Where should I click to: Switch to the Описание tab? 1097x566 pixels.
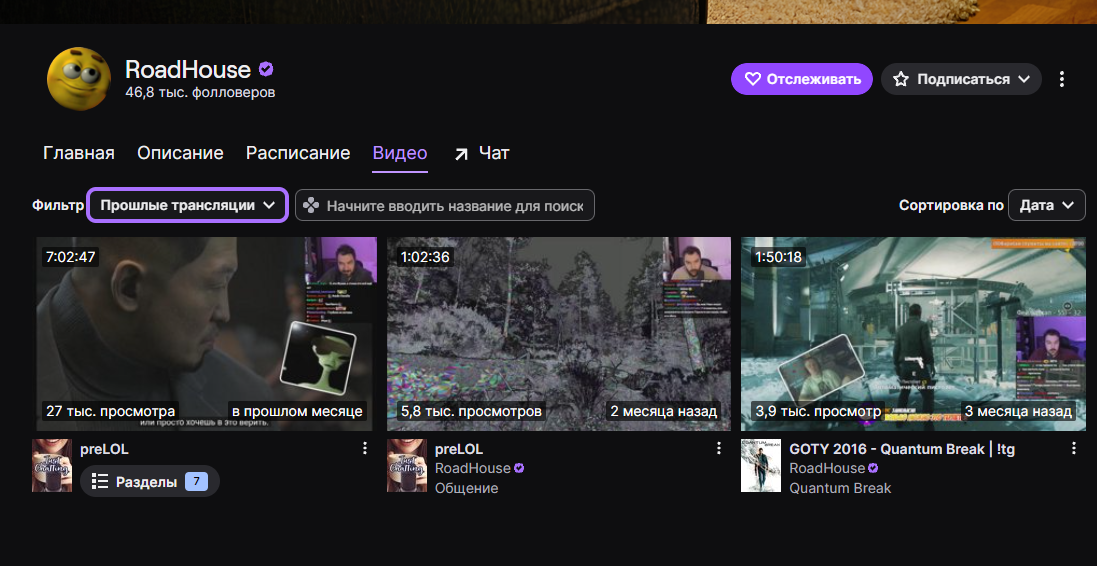(x=180, y=153)
